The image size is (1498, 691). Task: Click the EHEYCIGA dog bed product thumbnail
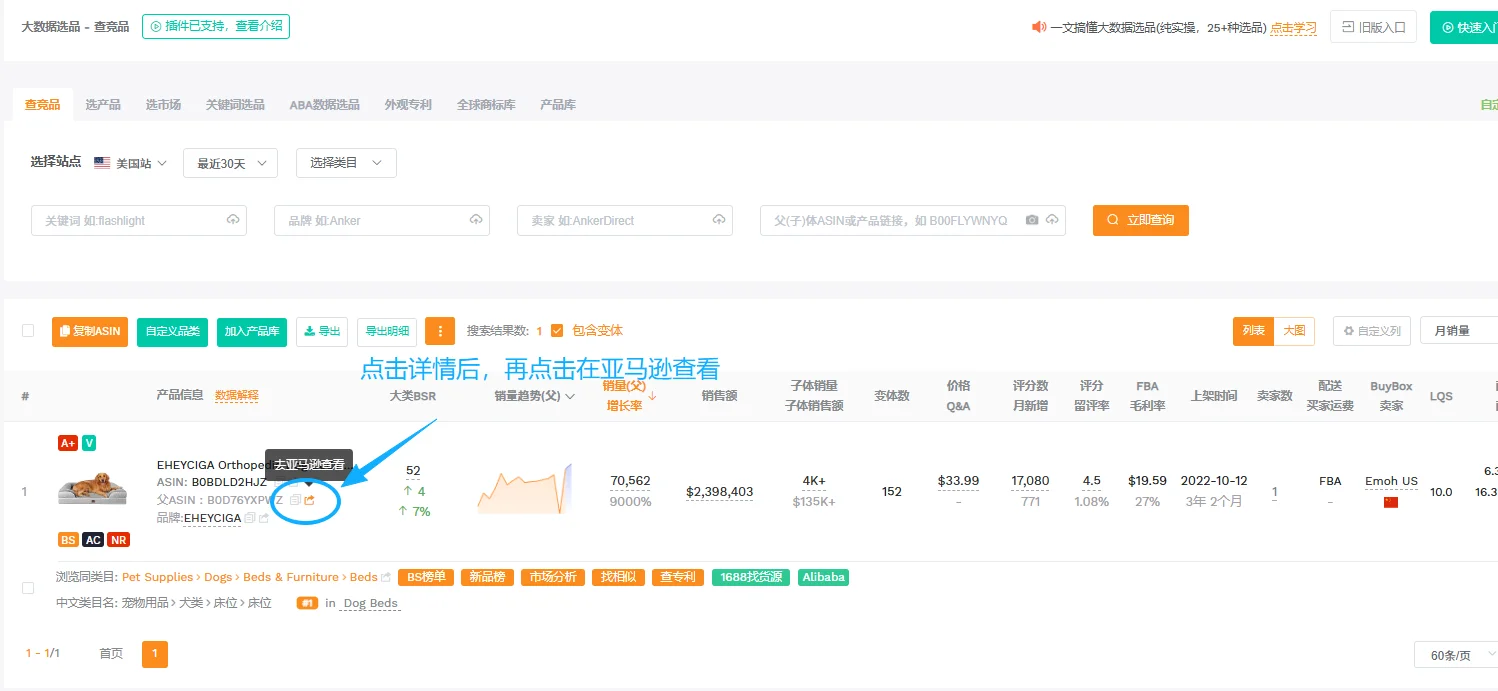92,488
